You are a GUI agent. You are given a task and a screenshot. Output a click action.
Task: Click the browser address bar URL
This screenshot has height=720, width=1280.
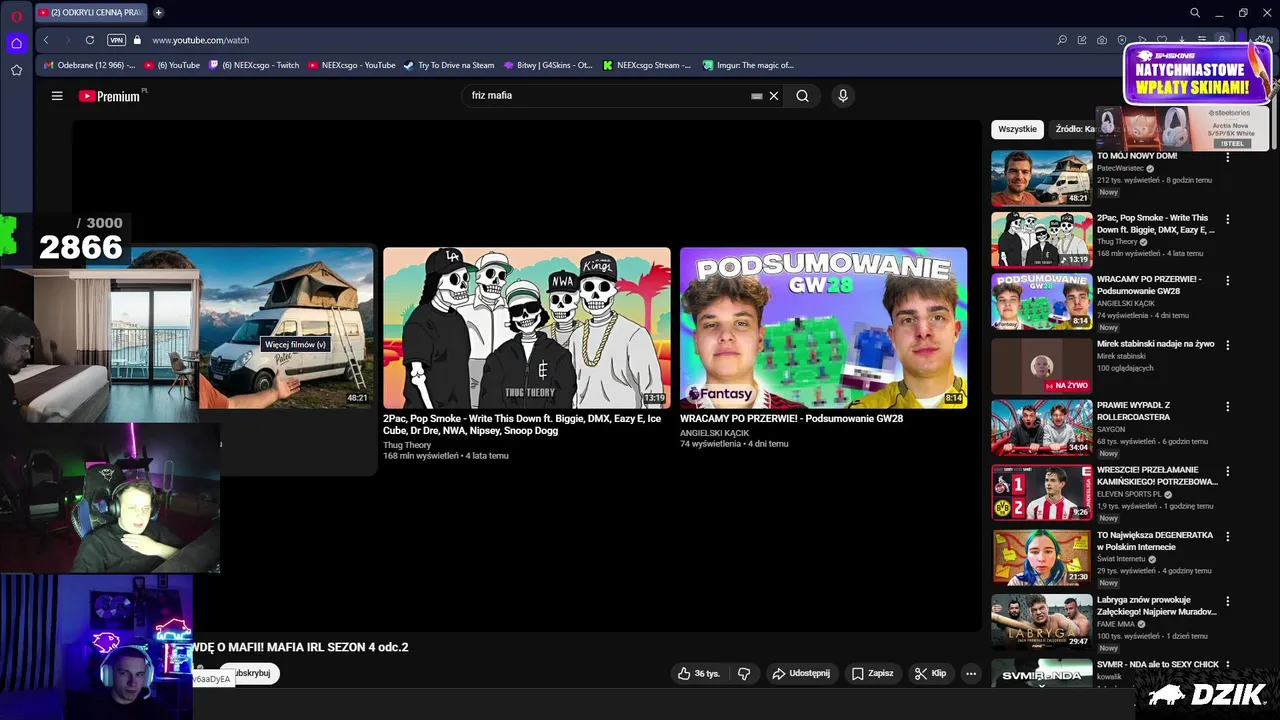click(201, 40)
